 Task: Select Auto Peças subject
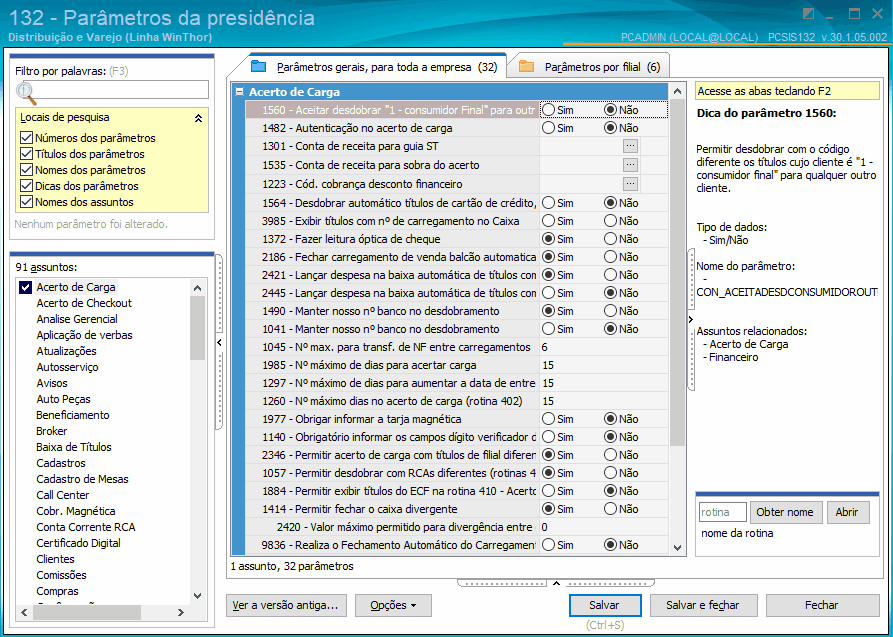tap(63, 399)
